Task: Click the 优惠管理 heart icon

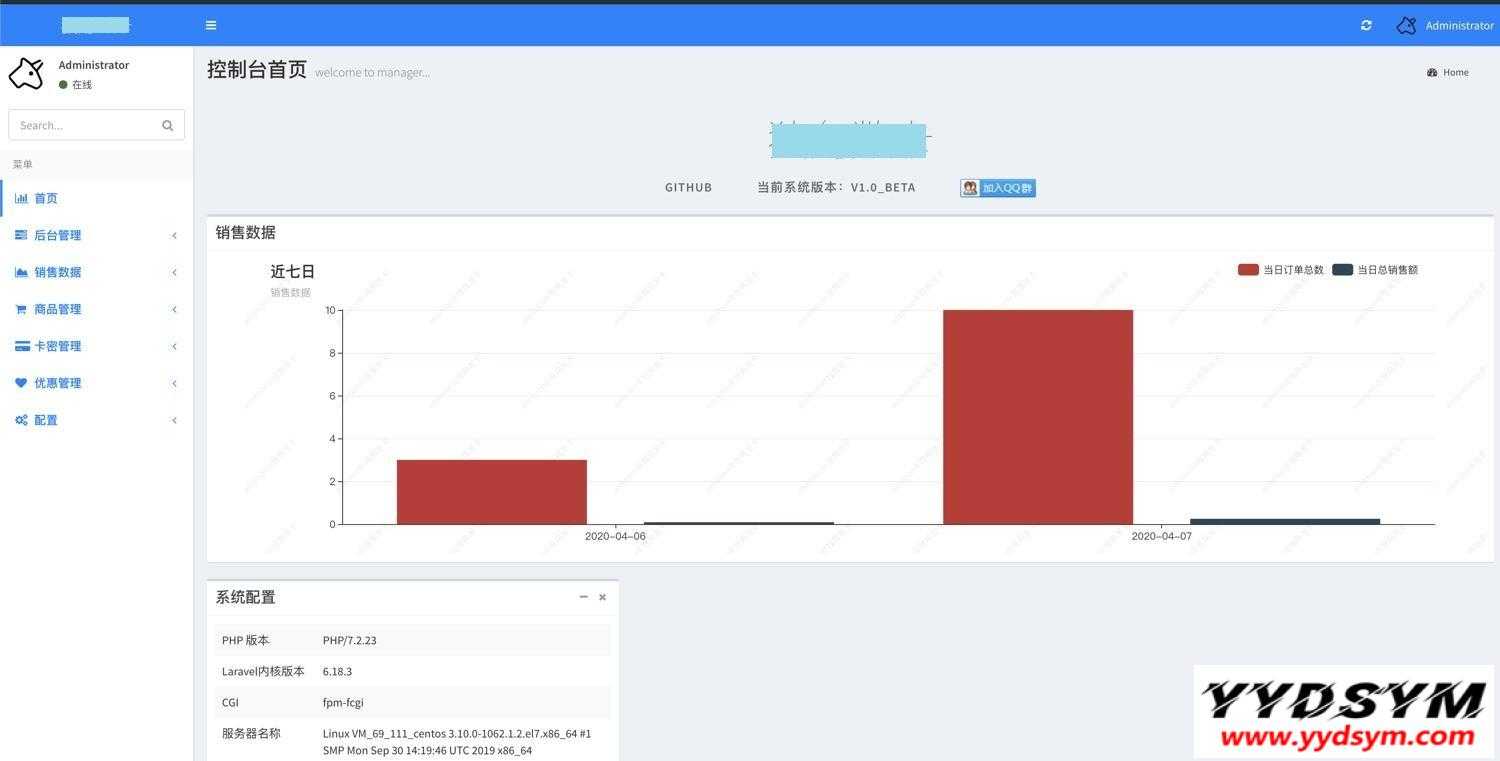Action: click(x=21, y=383)
